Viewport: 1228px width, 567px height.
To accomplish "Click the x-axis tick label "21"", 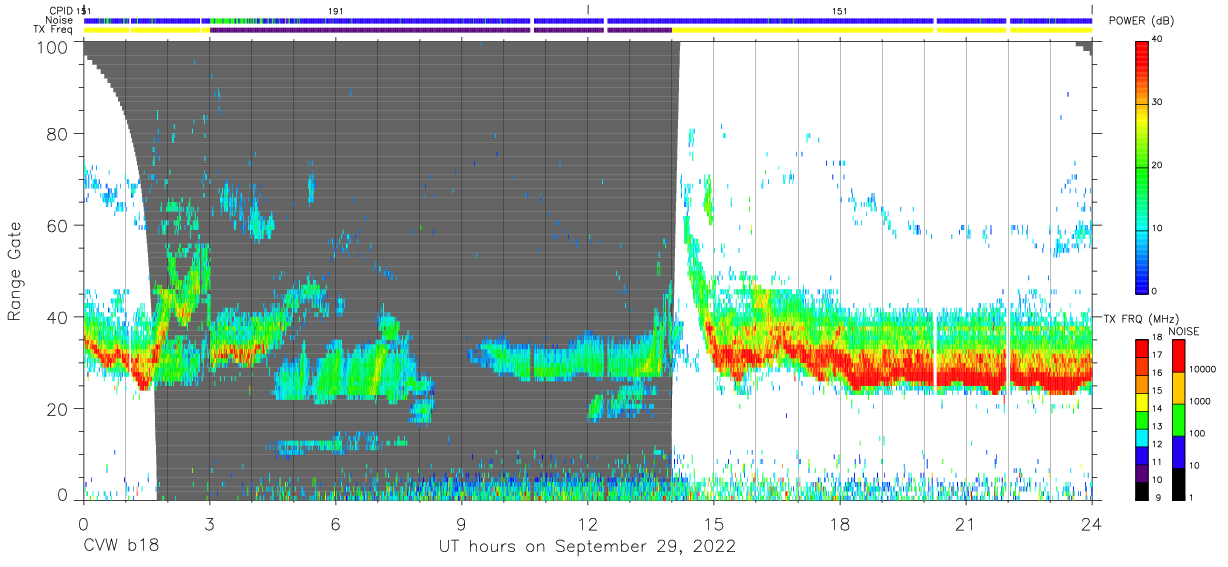I will (965, 523).
